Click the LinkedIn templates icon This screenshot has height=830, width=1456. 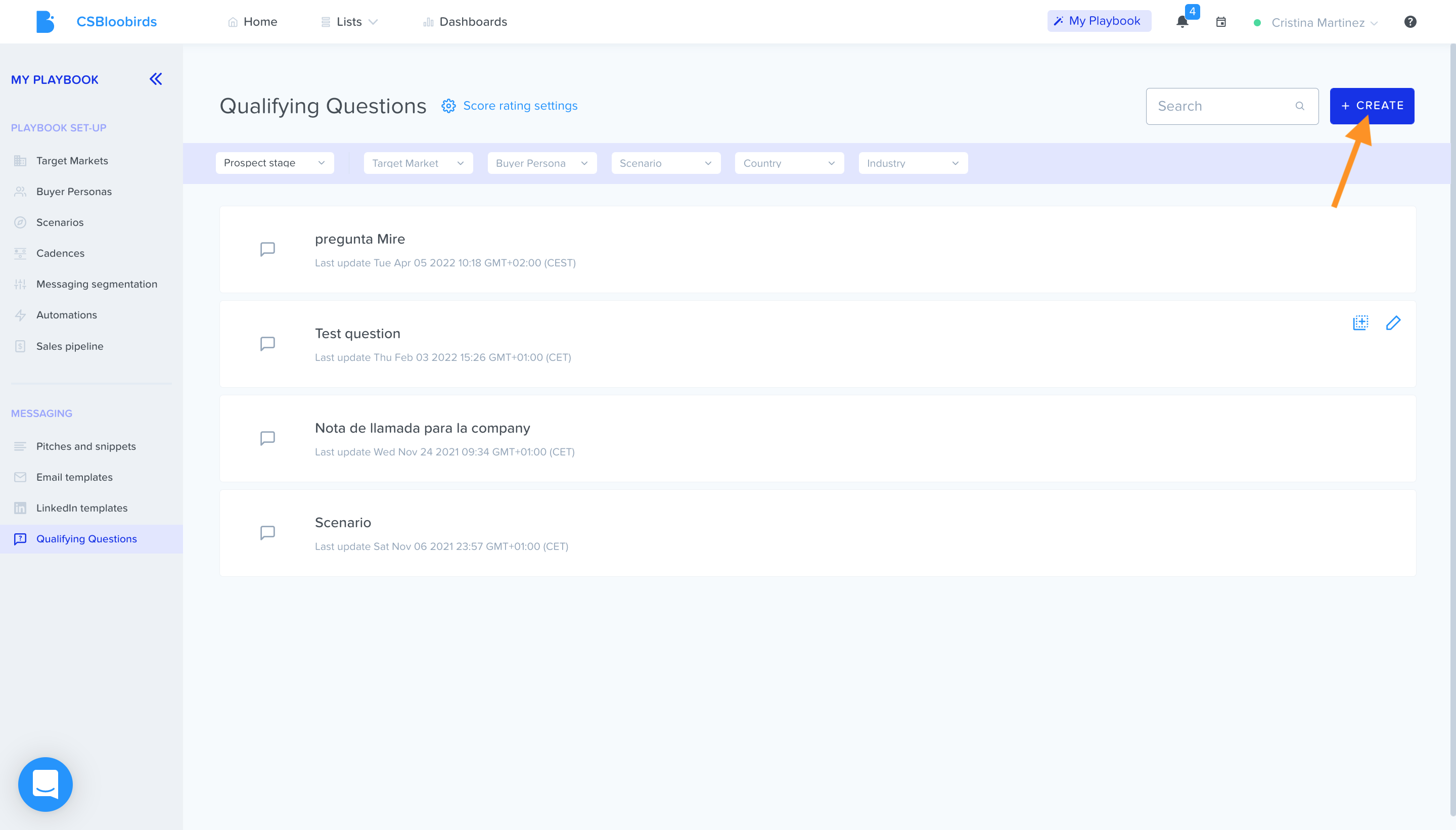[20, 508]
